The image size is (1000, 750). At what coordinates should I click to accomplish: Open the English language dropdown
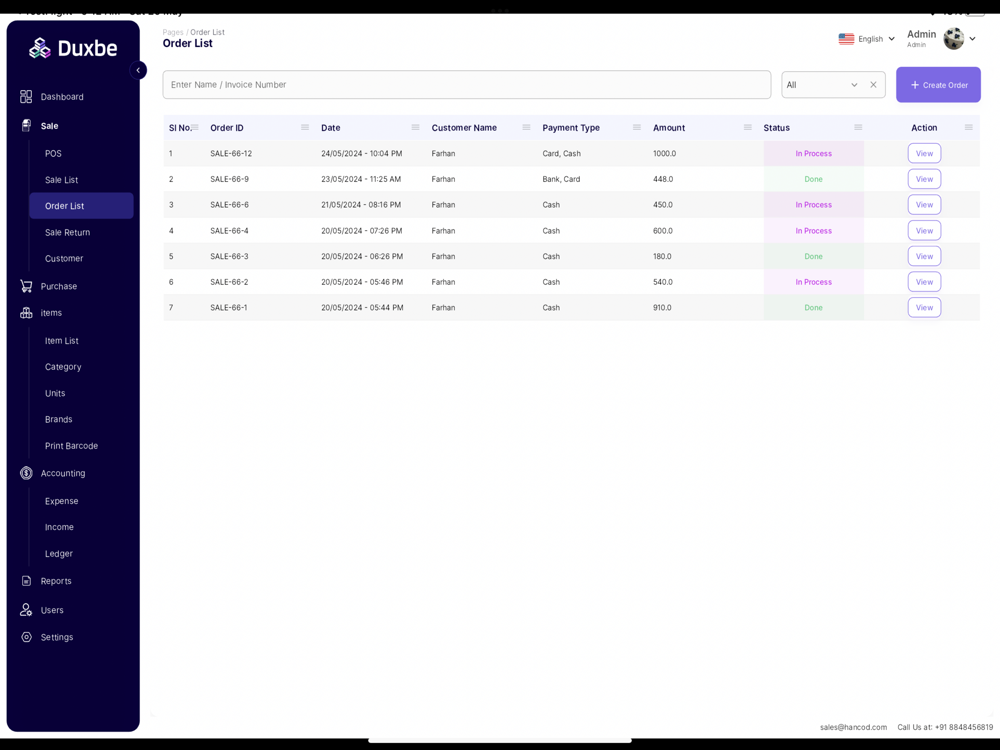click(866, 39)
